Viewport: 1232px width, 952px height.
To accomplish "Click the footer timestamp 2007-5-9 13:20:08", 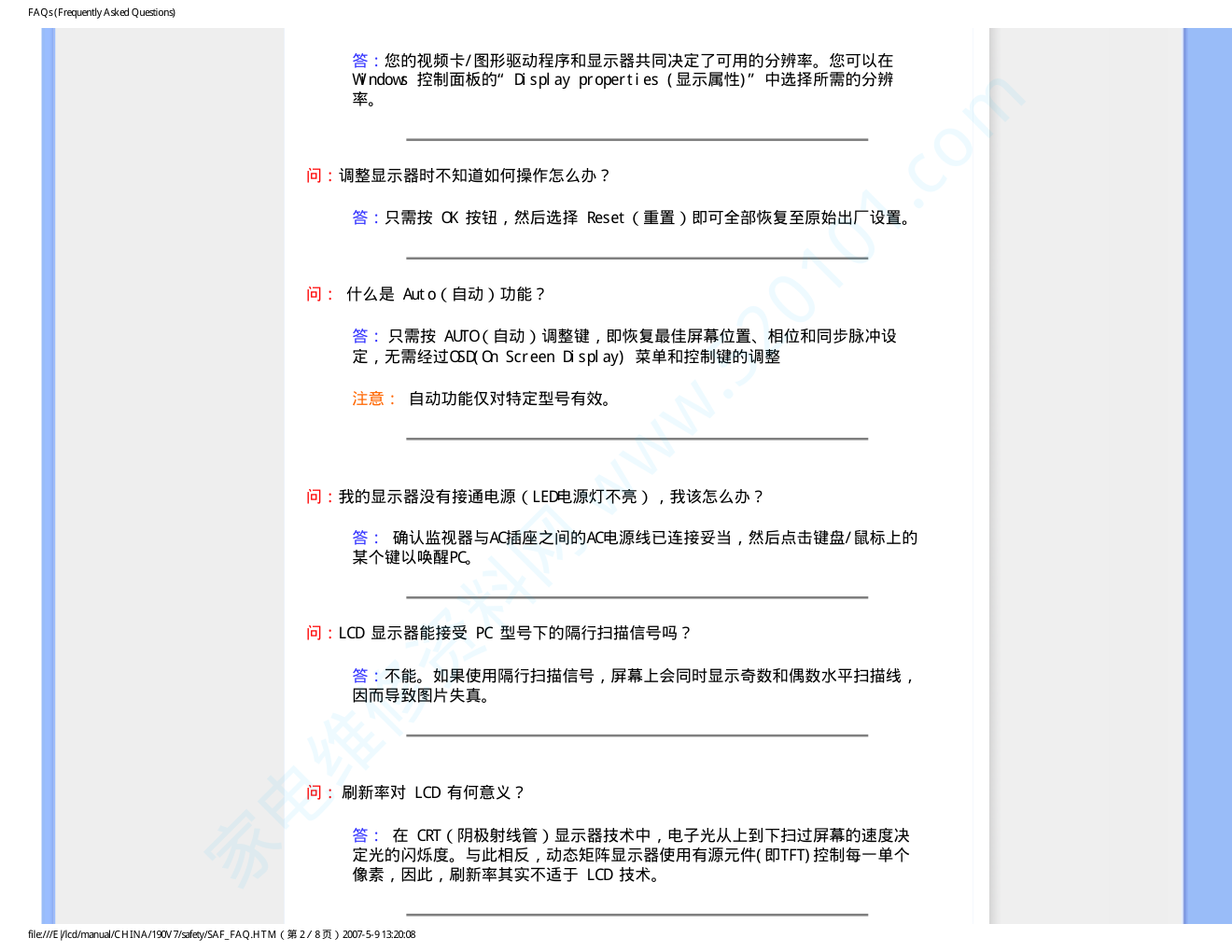I will click(379, 934).
